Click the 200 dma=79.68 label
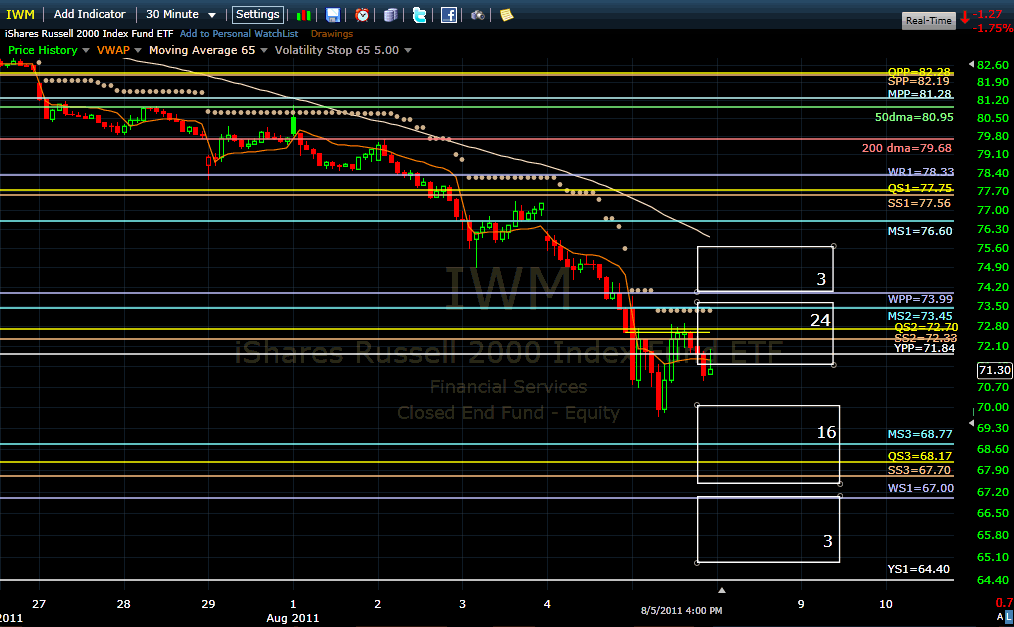The width and height of the screenshot is (1014, 627). [x=907, y=148]
